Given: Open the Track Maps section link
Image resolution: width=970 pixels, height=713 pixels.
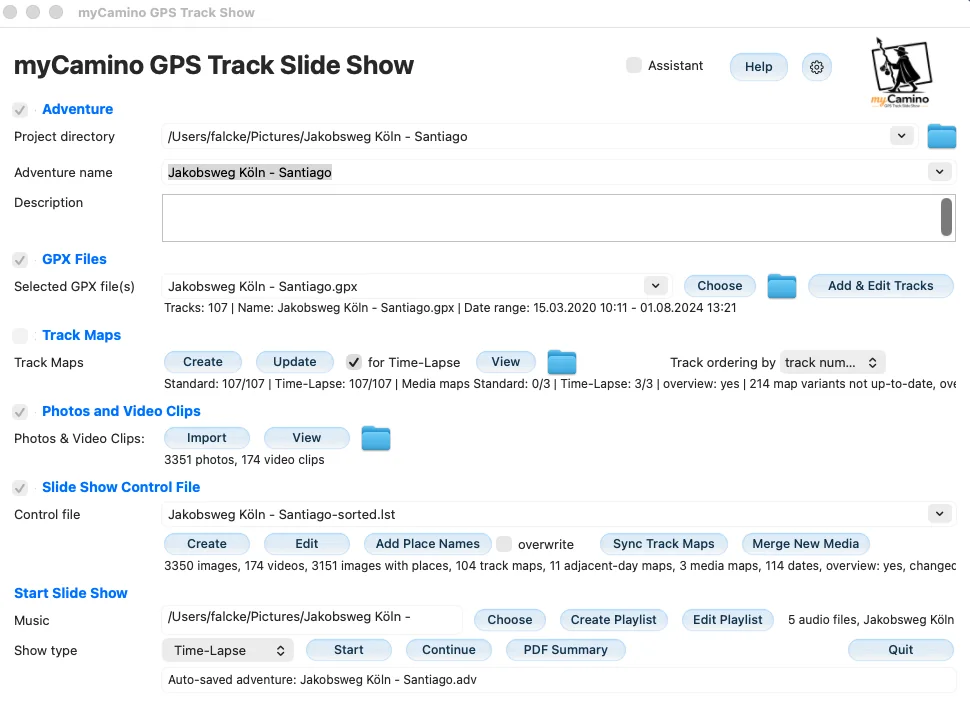Looking at the screenshot, I should (82, 335).
